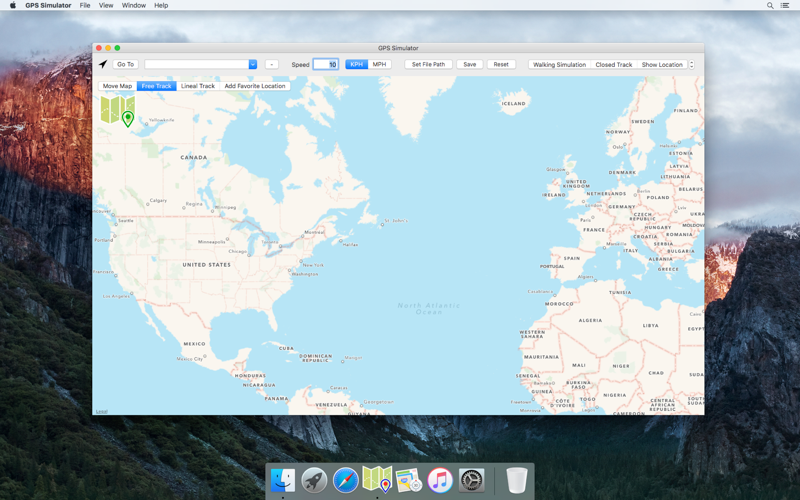Image resolution: width=800 pixels, height=500 pixels.
Task: Click the Set File Path button
Action: [428, 64]
